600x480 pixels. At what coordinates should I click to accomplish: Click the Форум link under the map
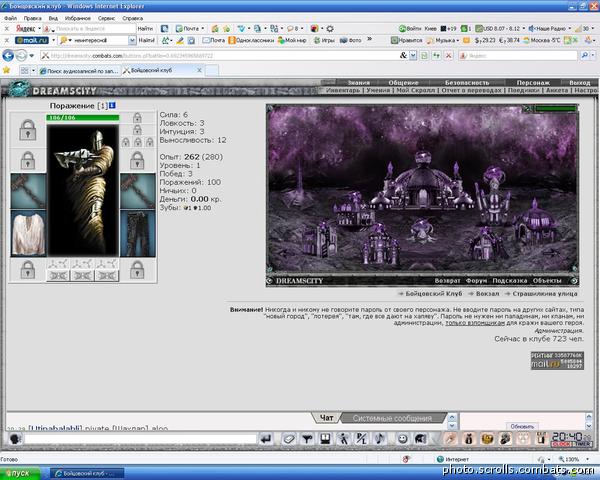[x=476, y=281]
